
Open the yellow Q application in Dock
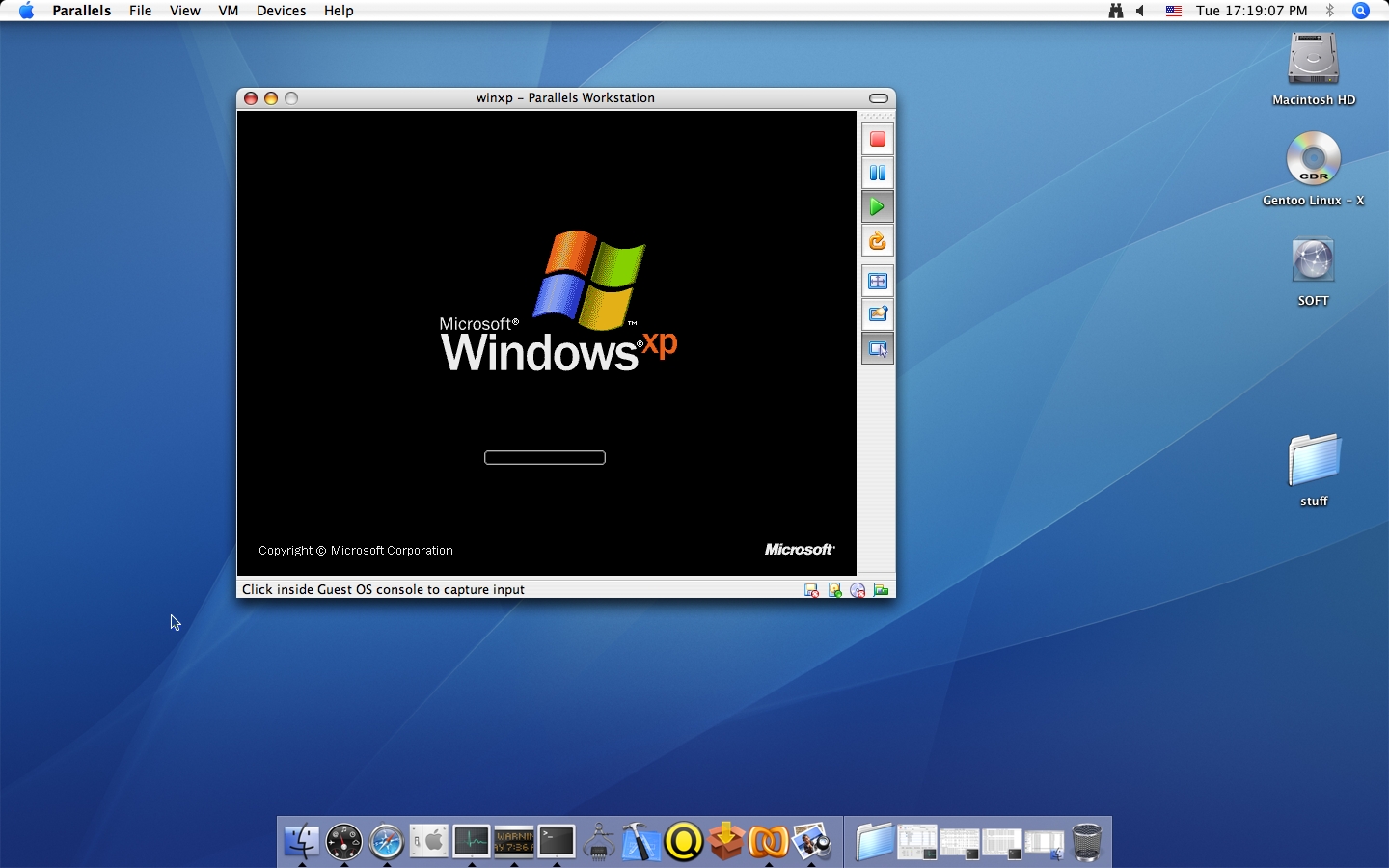(684, 842)
